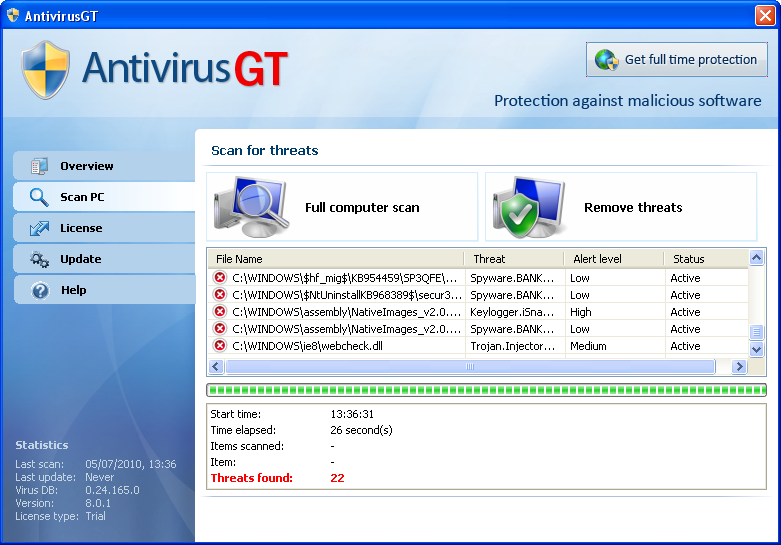Click red X icon for webcheck.dll row

tap(220, 345)
